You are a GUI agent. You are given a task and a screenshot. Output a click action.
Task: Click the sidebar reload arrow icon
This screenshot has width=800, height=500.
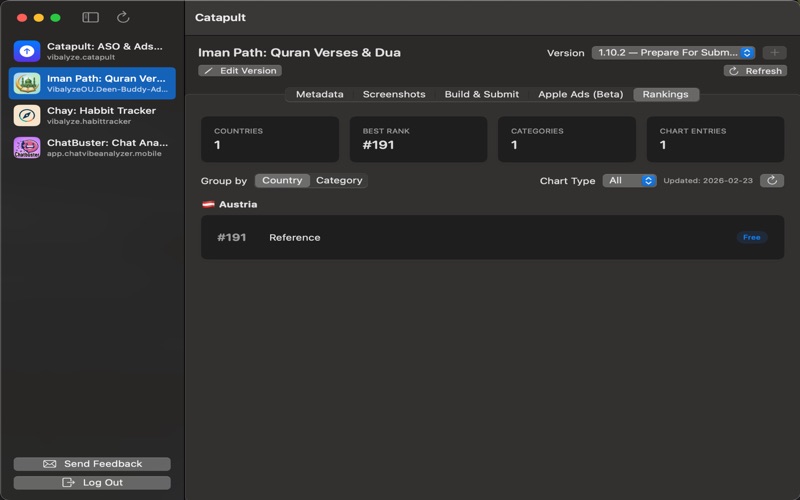click(123, 17)
